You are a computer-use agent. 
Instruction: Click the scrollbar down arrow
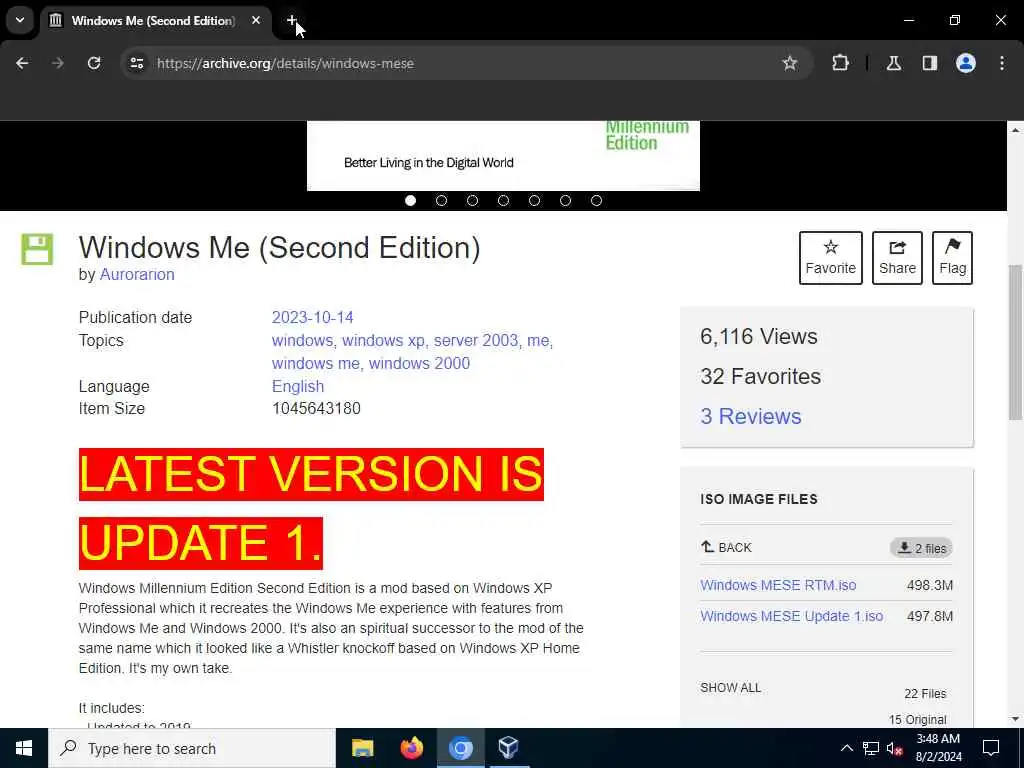point(1015,719)
